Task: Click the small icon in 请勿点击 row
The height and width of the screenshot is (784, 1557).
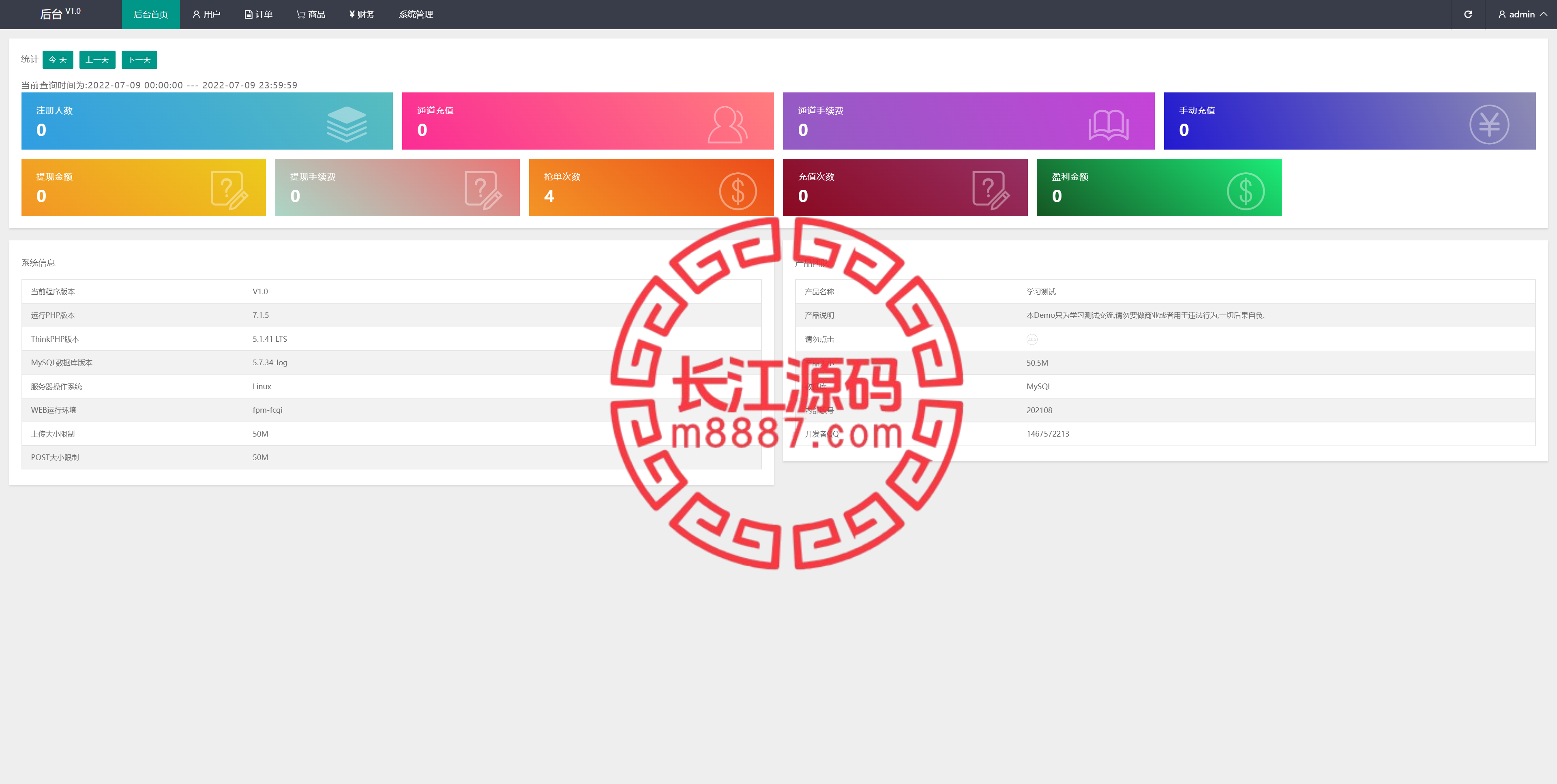Action: point(1032,339)
